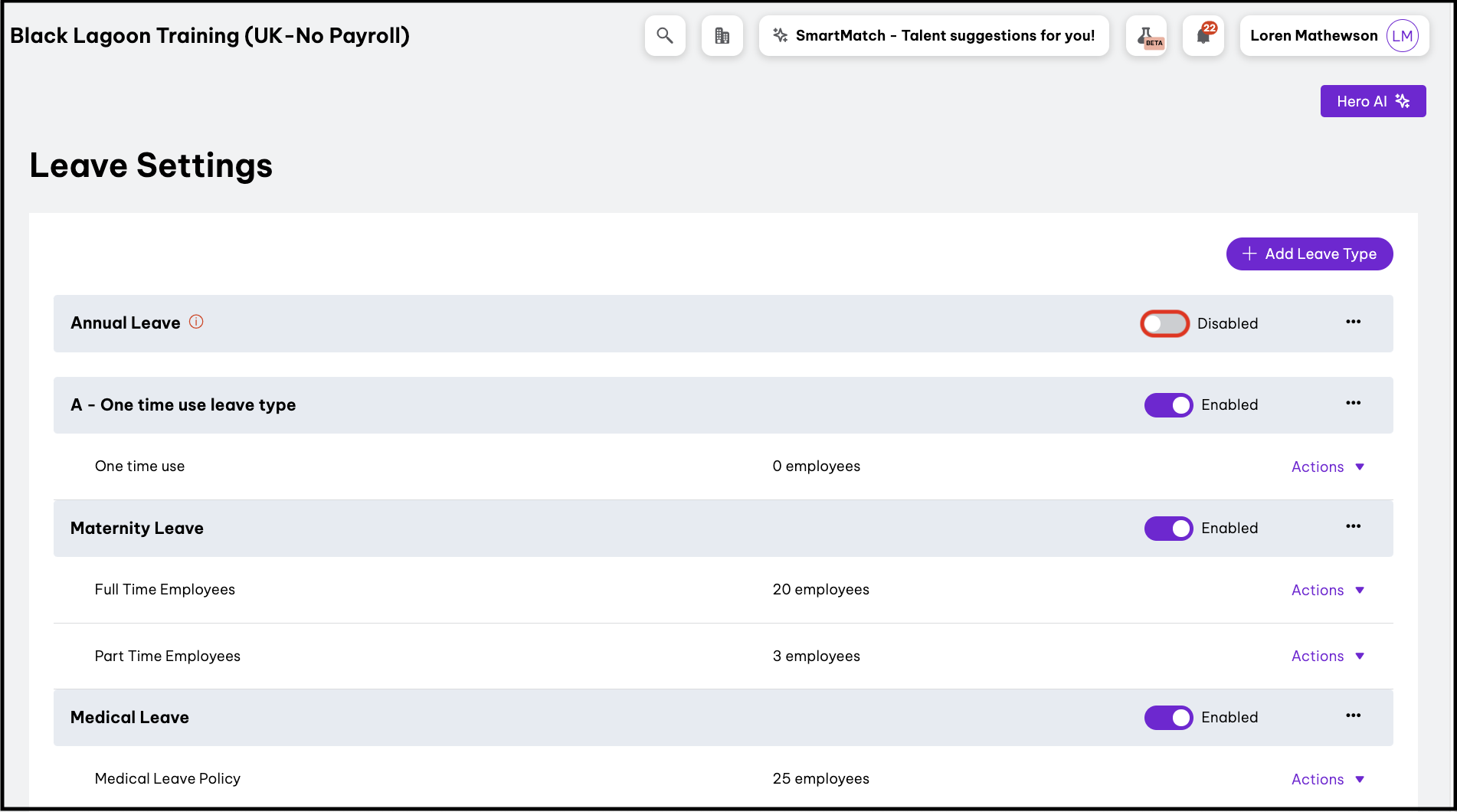Open three-dot menu for Medical Leave
This screenshot has height=812, width=1457.
pyautogui.click(x=1353, y=715)
